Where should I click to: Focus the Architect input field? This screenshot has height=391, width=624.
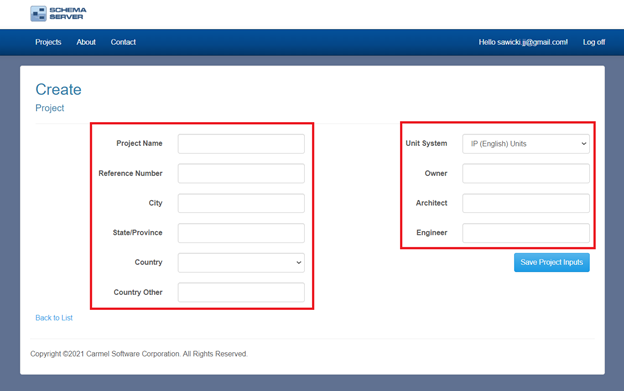pyautogui.click(x=526, y=203)
